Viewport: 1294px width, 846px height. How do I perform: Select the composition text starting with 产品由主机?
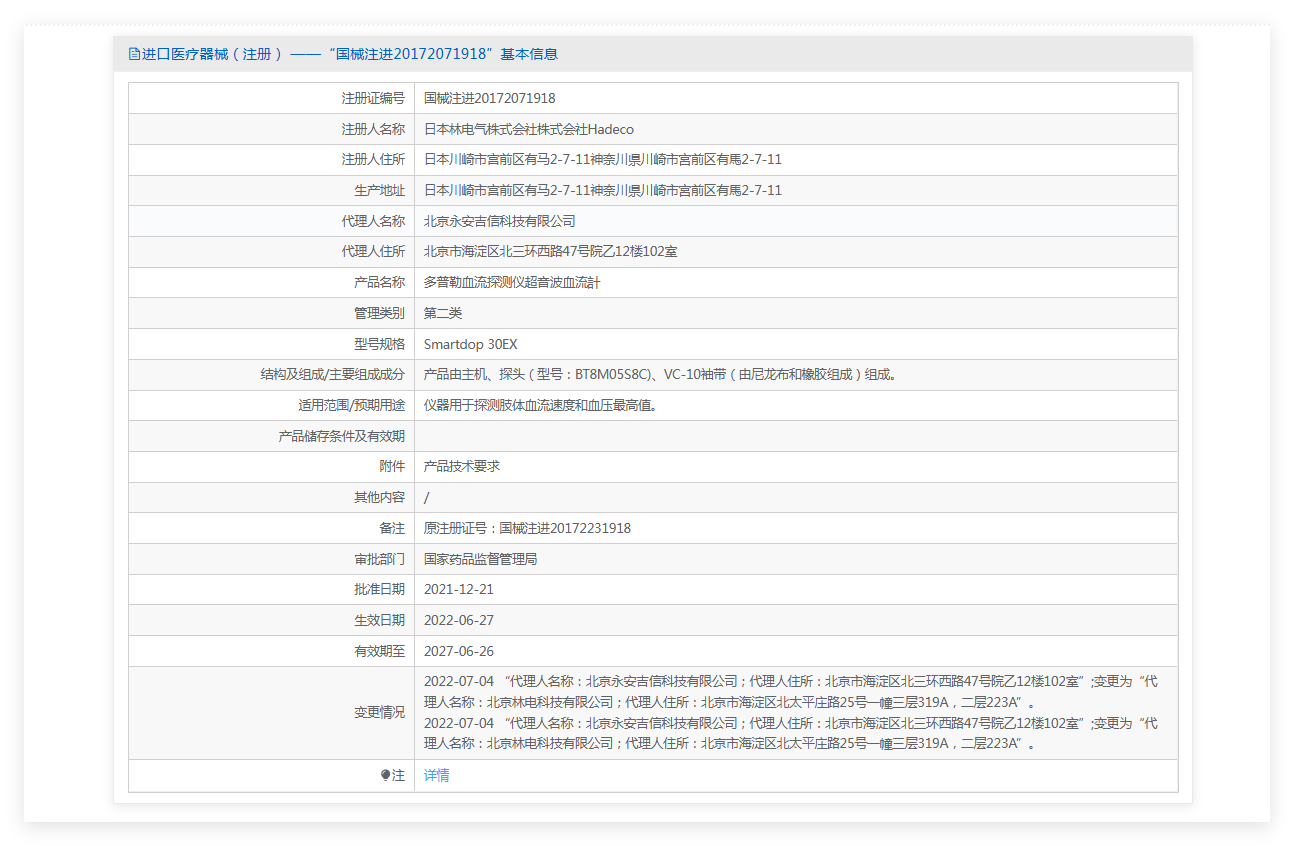[660, 375]
